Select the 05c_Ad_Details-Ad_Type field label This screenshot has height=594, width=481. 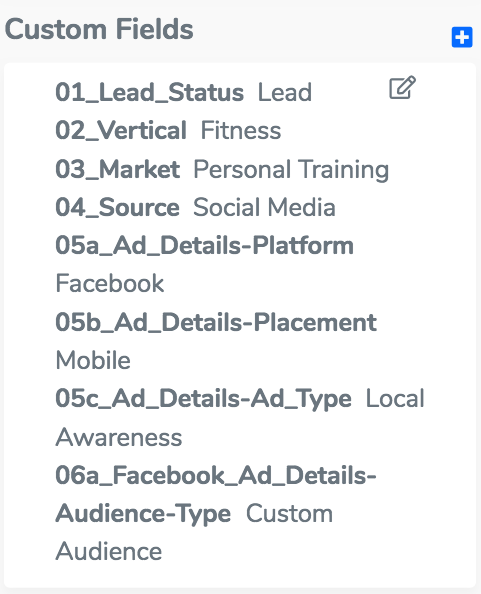coord(203,399)
